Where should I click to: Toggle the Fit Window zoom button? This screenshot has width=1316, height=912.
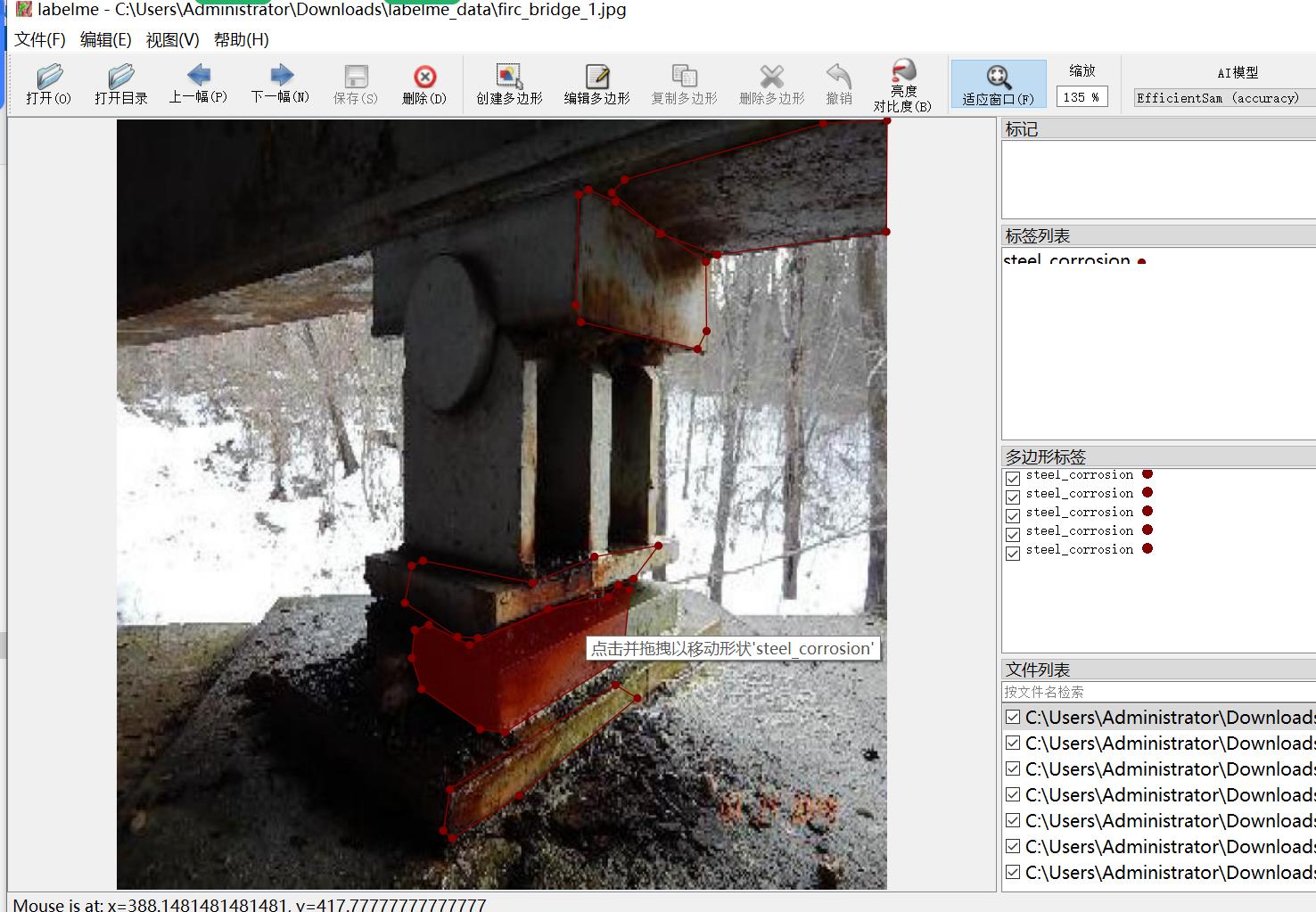pos(998,85)
